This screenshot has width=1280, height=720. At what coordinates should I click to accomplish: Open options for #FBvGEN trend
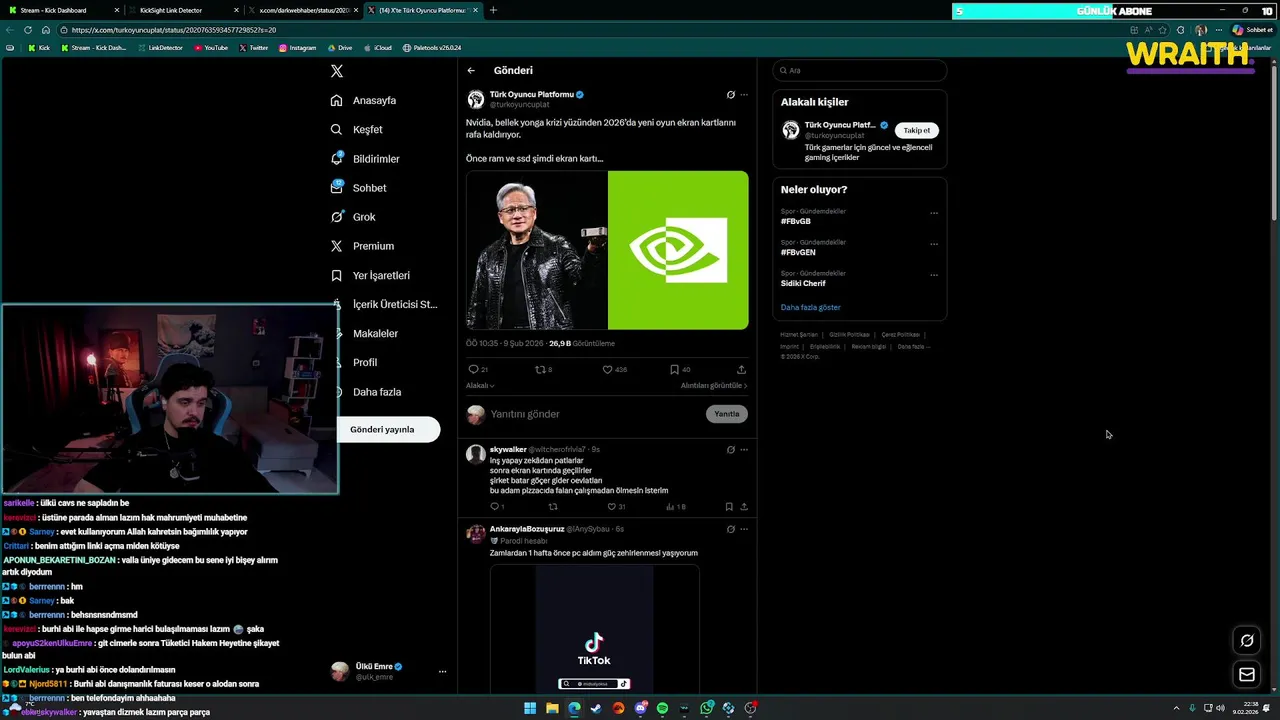click(x=934, y=244)
